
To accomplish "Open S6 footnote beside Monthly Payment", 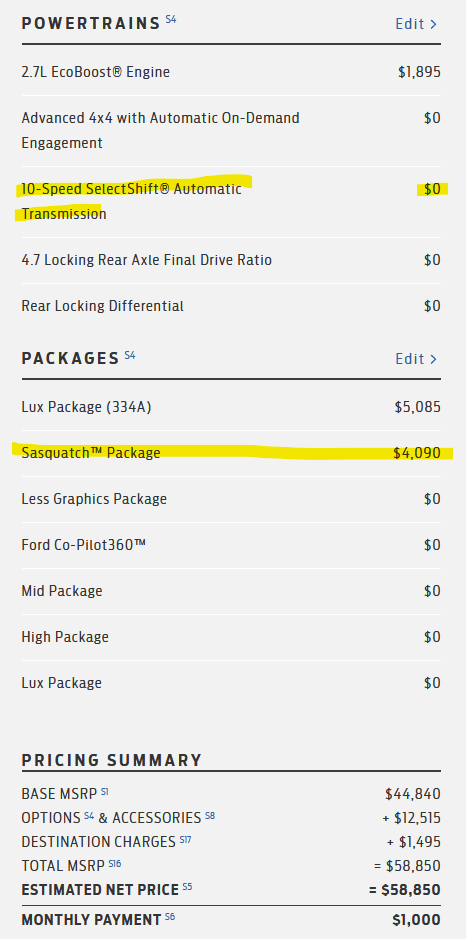I will tap(170, 917).
